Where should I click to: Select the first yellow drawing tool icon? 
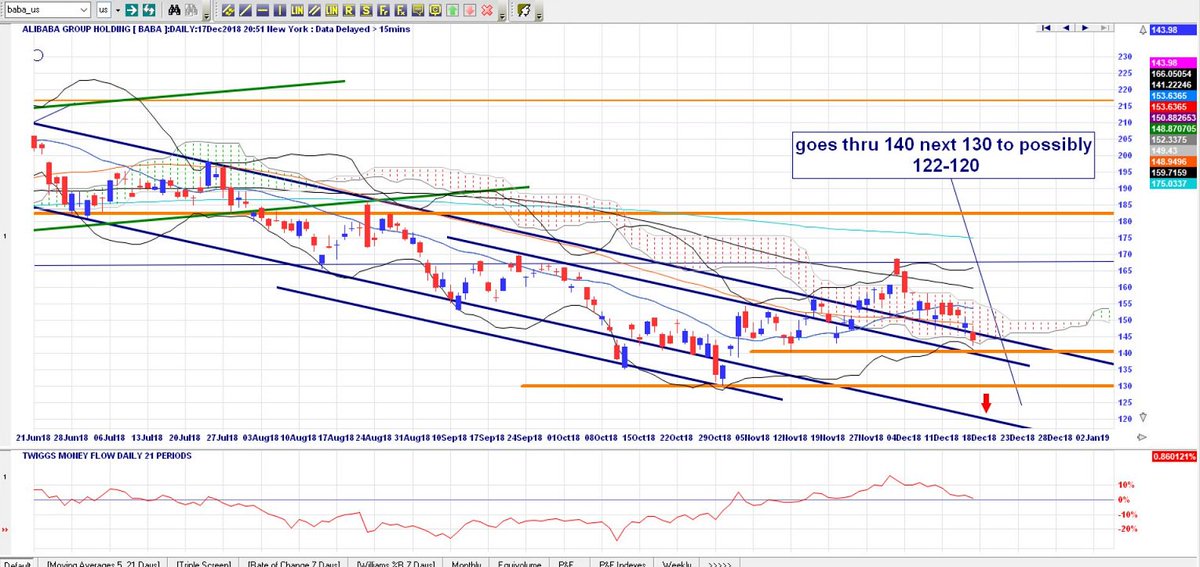coord(228,9)
